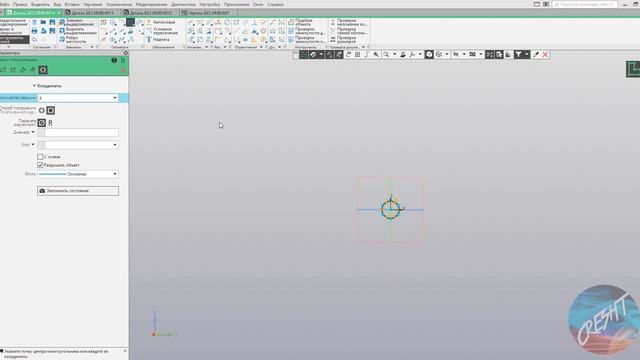Click the Запомнить состояние button
The image size is (640, 360).
click(x=78, y=191)
